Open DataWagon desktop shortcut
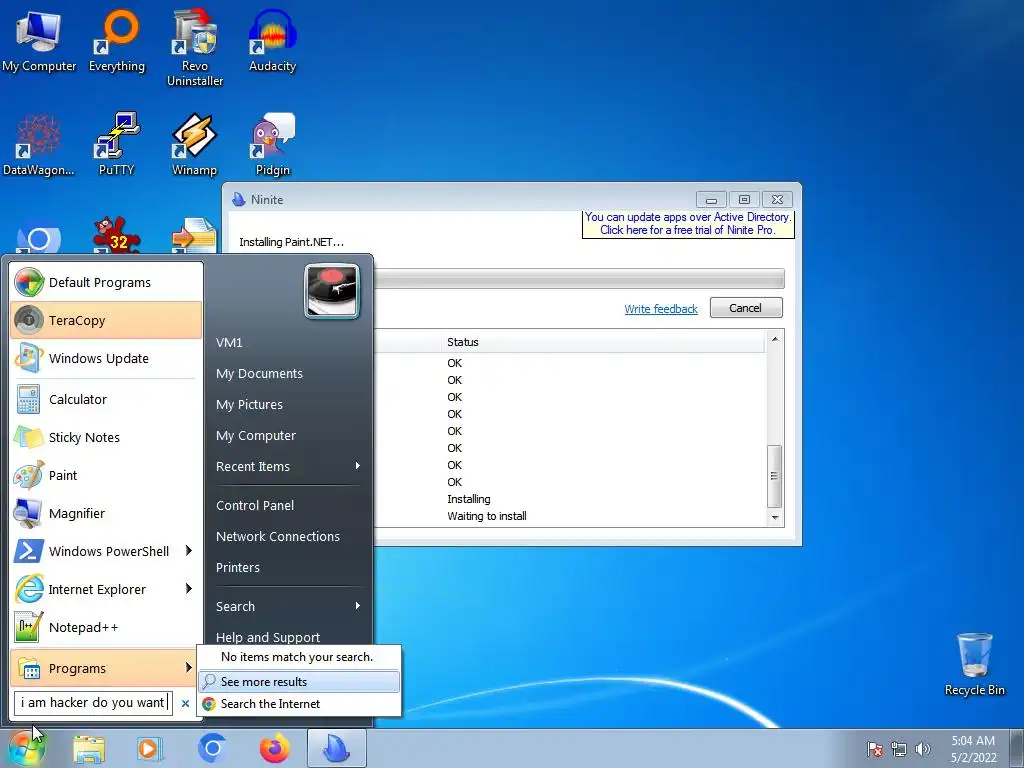The image size is (1024, 768). 39,145
